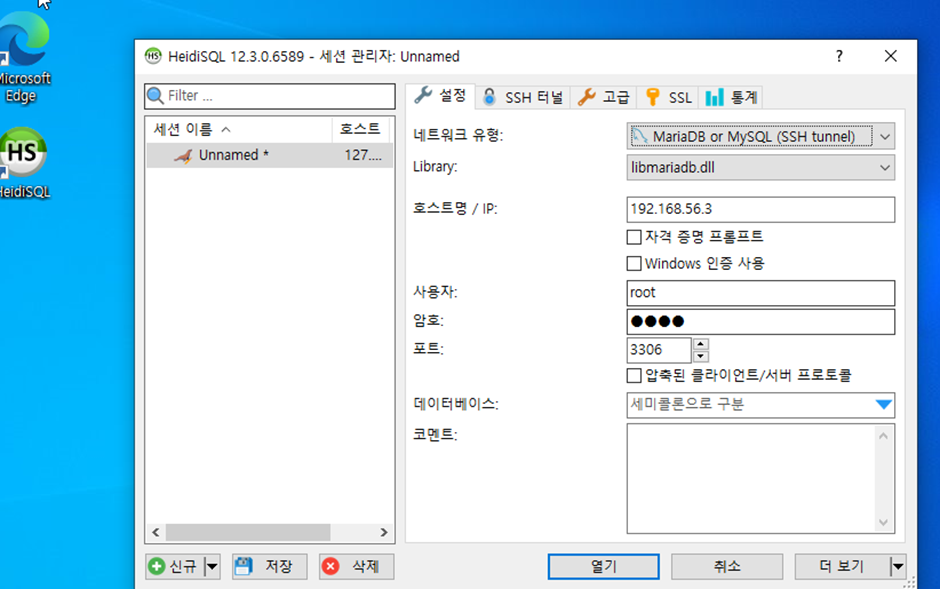This screenshot has height=589, width=940.
Task: Toggle Windows 인증 사용 checkbox
Action: (634, 264)
